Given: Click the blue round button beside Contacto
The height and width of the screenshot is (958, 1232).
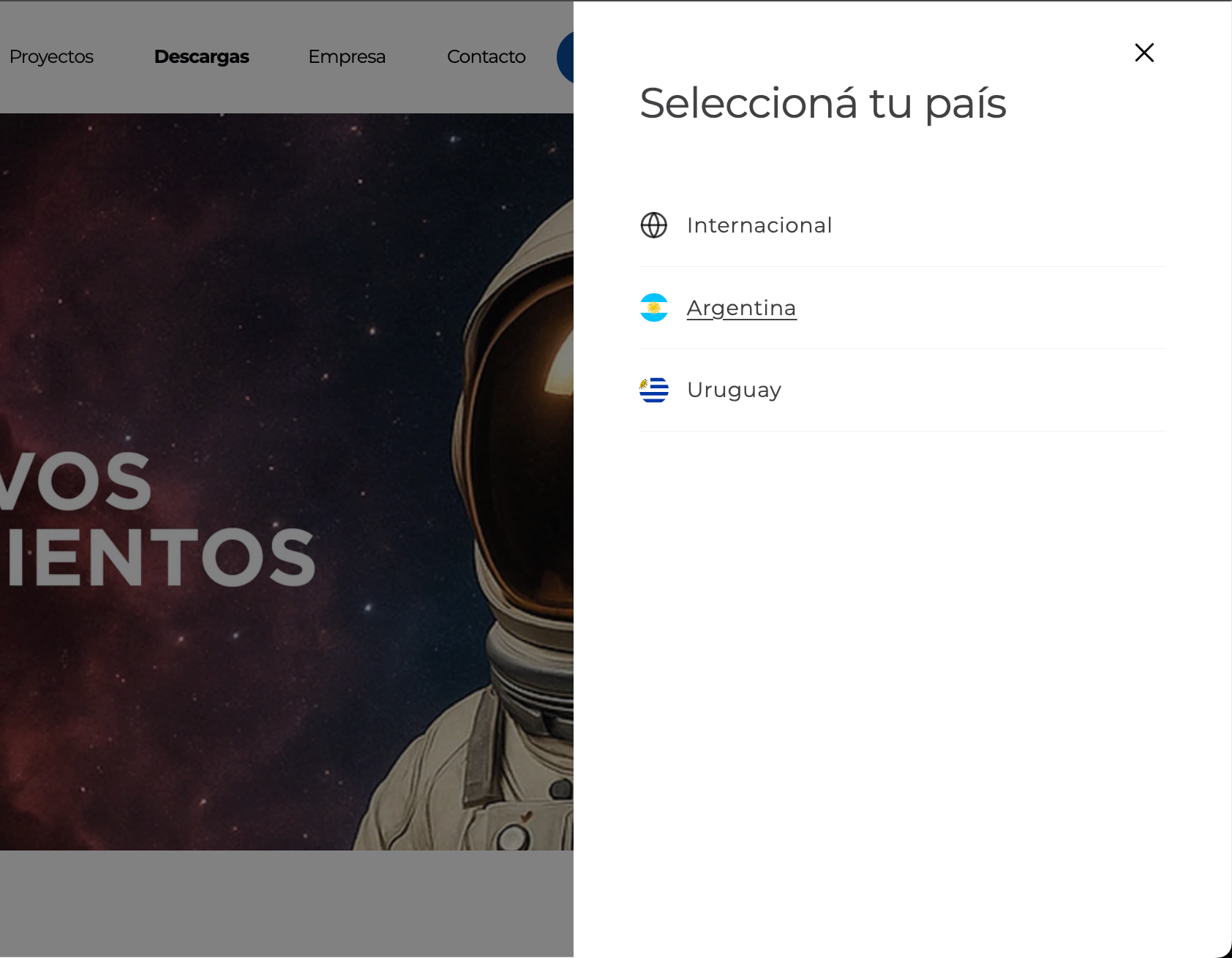Looking at the screenshot, I should click(x=566, y=57).
